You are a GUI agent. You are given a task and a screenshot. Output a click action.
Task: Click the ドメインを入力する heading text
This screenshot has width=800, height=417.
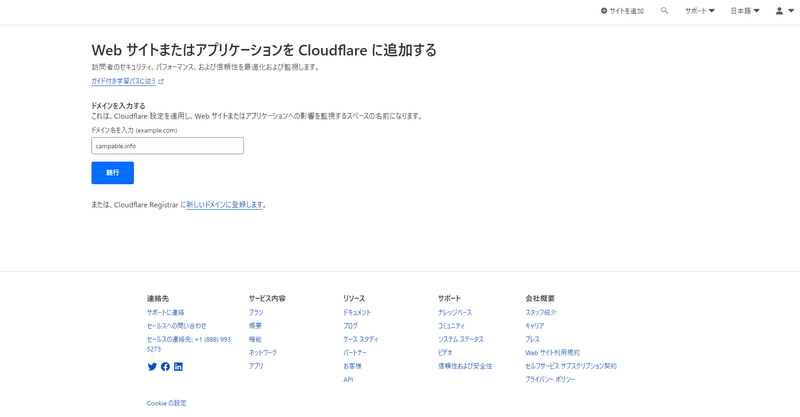[x=118, y=106]
